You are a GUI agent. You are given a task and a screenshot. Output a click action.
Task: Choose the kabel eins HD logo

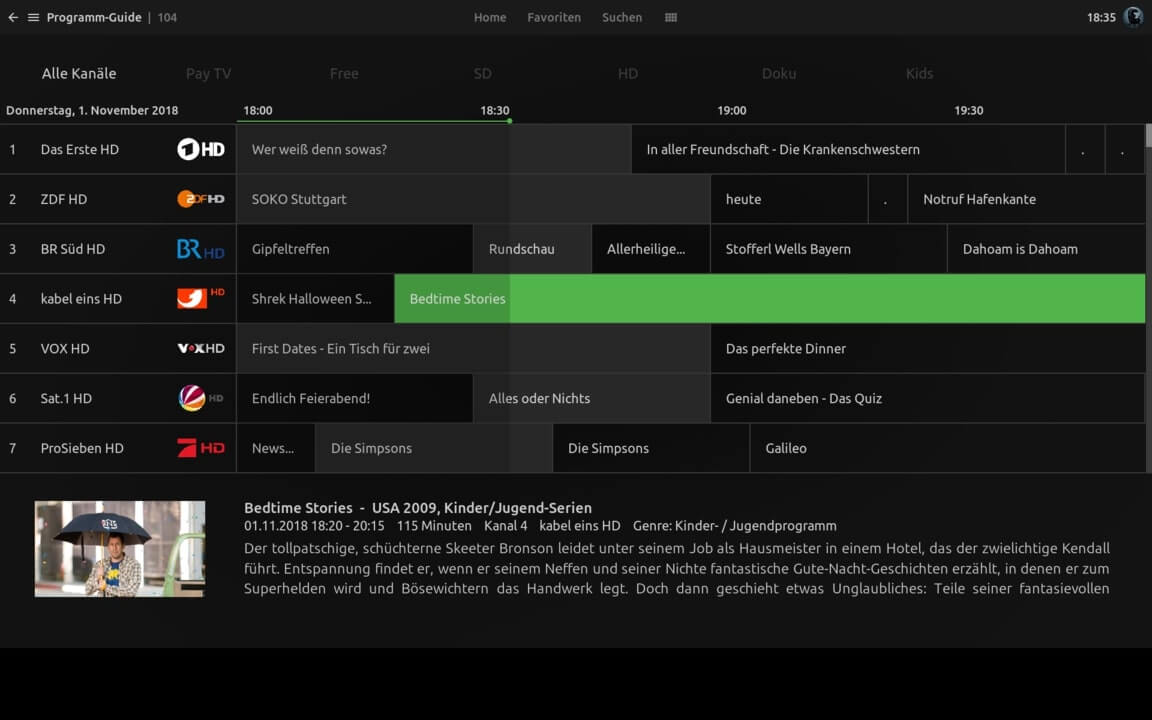201,298
